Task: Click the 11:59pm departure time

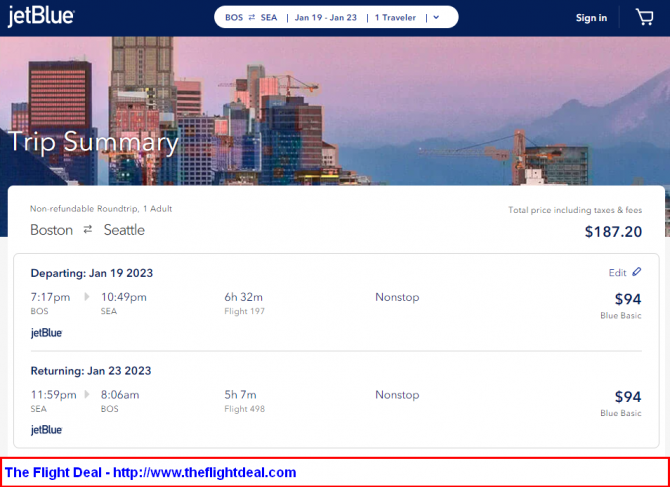Action: (x=53, y=394)
